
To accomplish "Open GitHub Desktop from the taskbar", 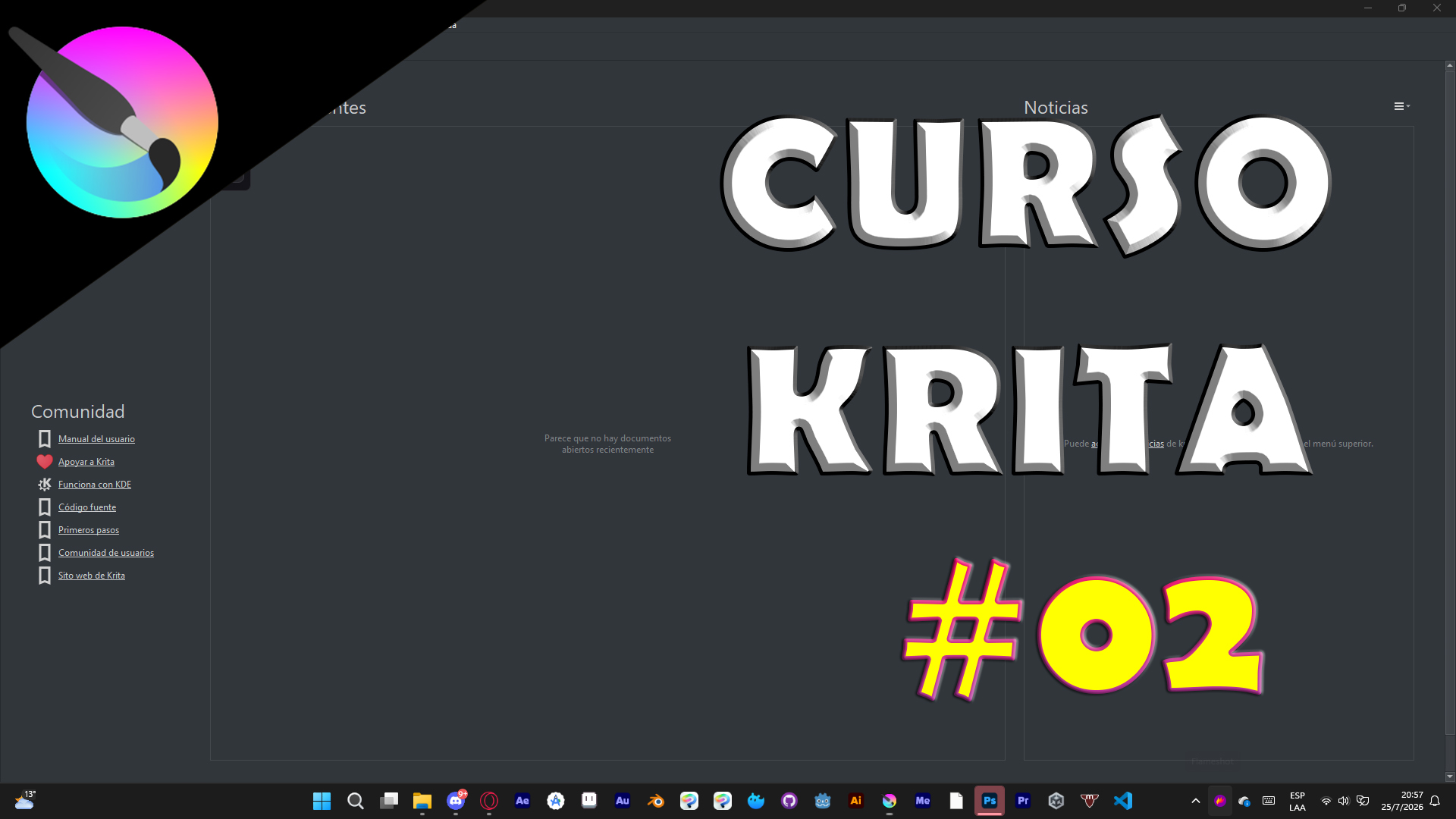I will [x=789, y=801].
